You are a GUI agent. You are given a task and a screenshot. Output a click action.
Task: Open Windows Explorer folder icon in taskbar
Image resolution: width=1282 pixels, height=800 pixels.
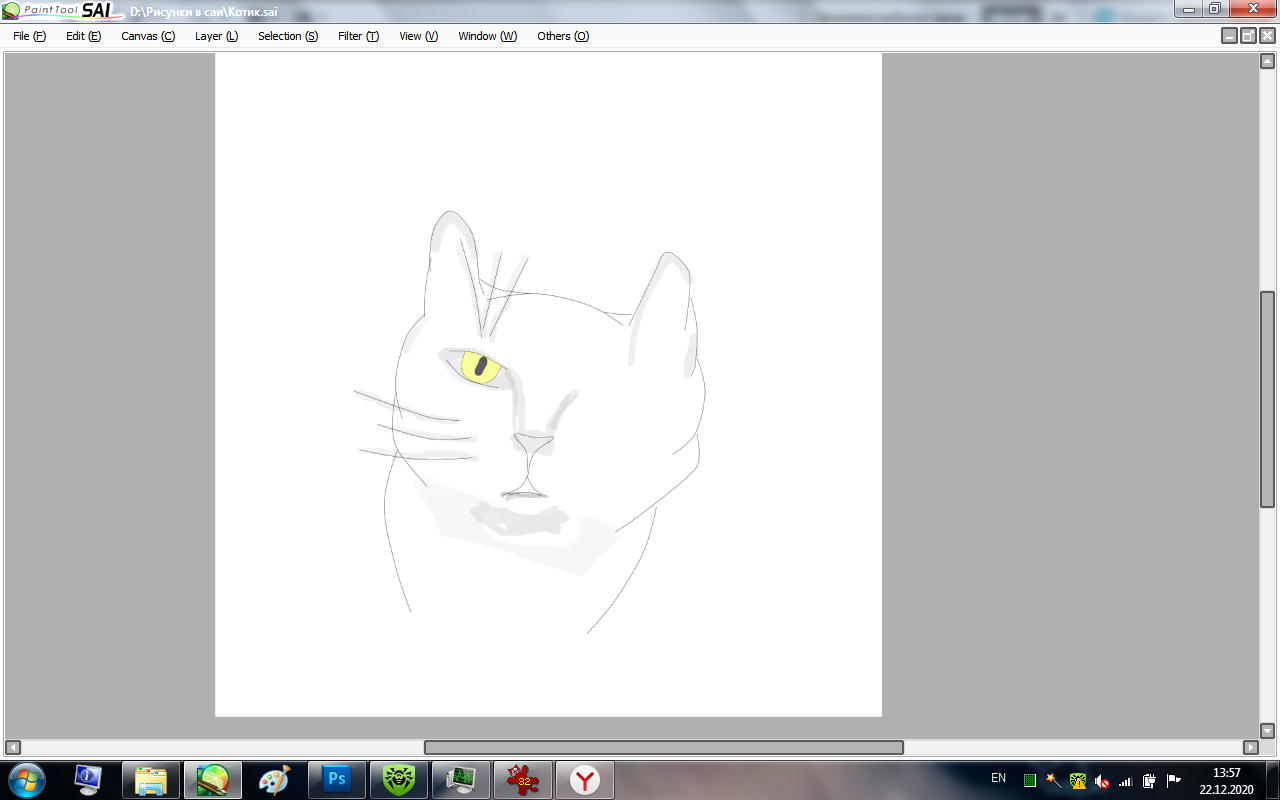150,780
